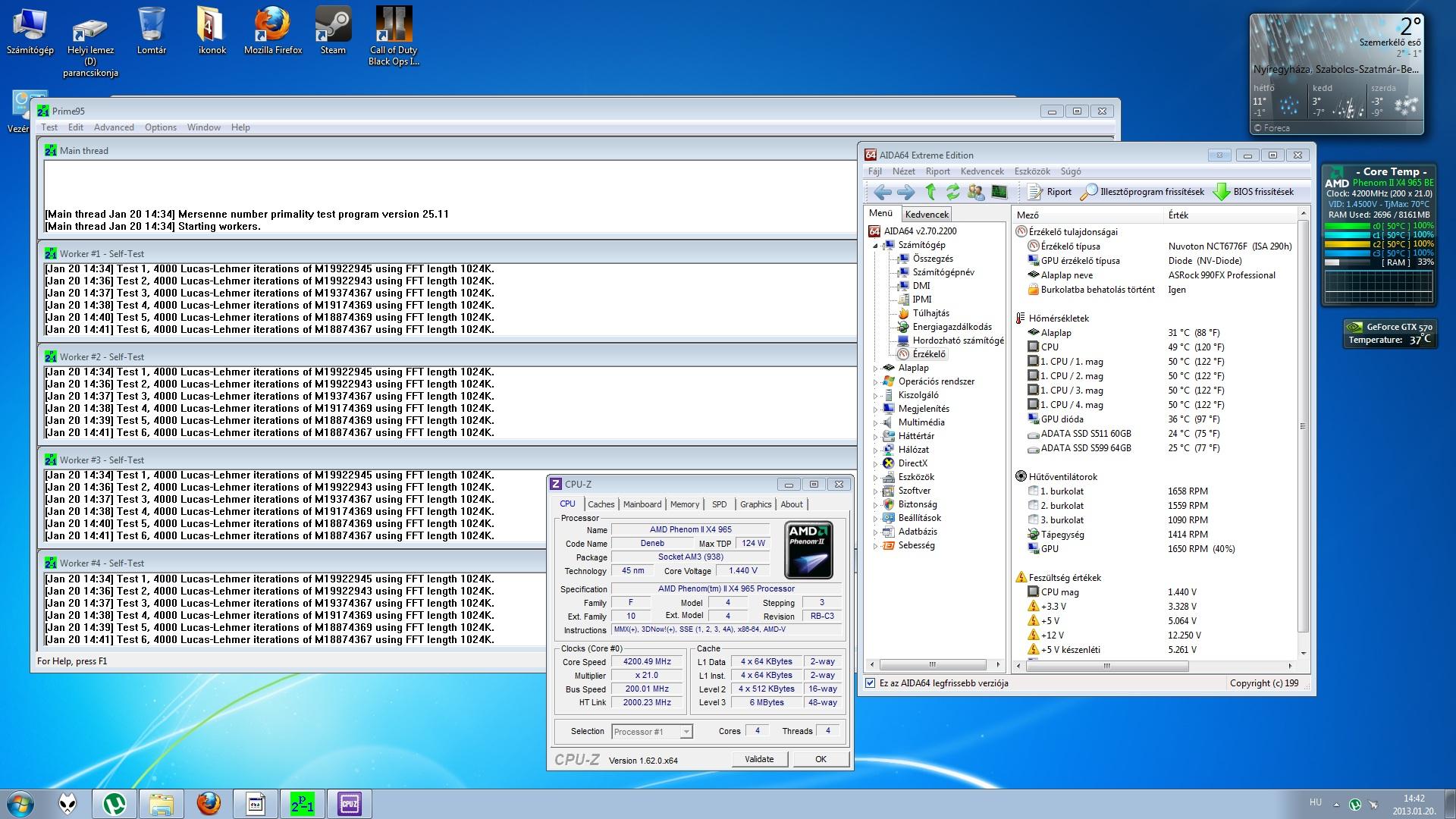Open the Advanced menu in Prime95
Image resolution: width=1456 pixels, height=819 pixels.
coord(114,127)
